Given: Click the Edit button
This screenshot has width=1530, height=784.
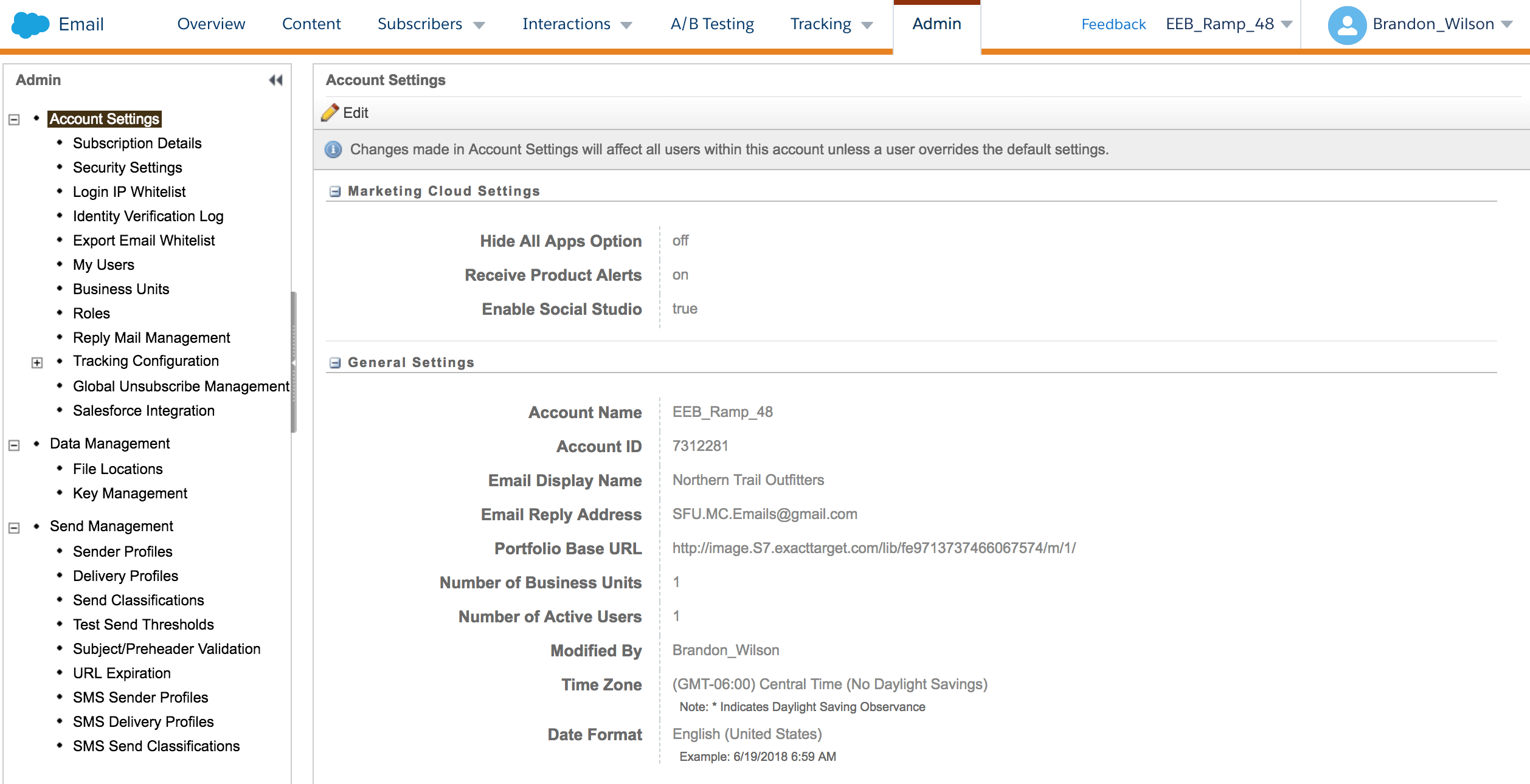Looking at the screenshot, I should (x=345, y=112).
